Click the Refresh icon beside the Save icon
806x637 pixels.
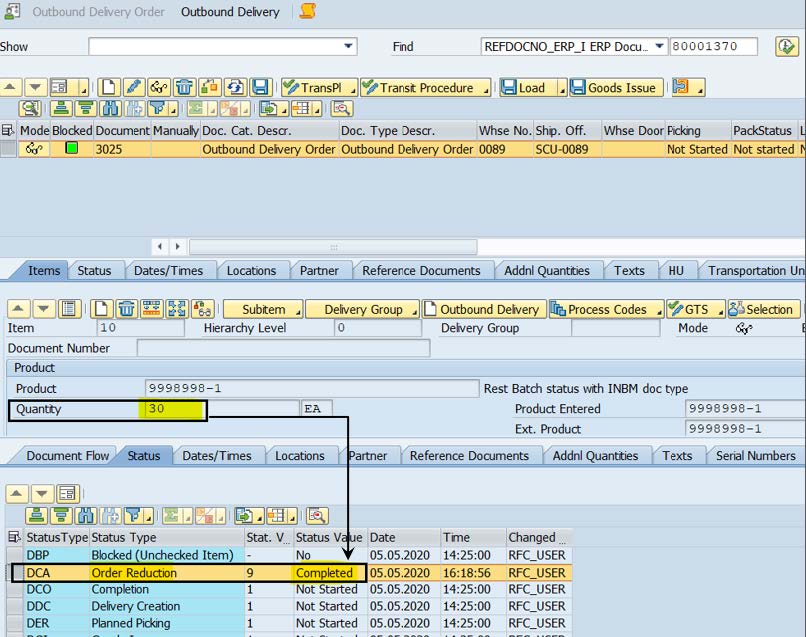[x=235, y=88]
